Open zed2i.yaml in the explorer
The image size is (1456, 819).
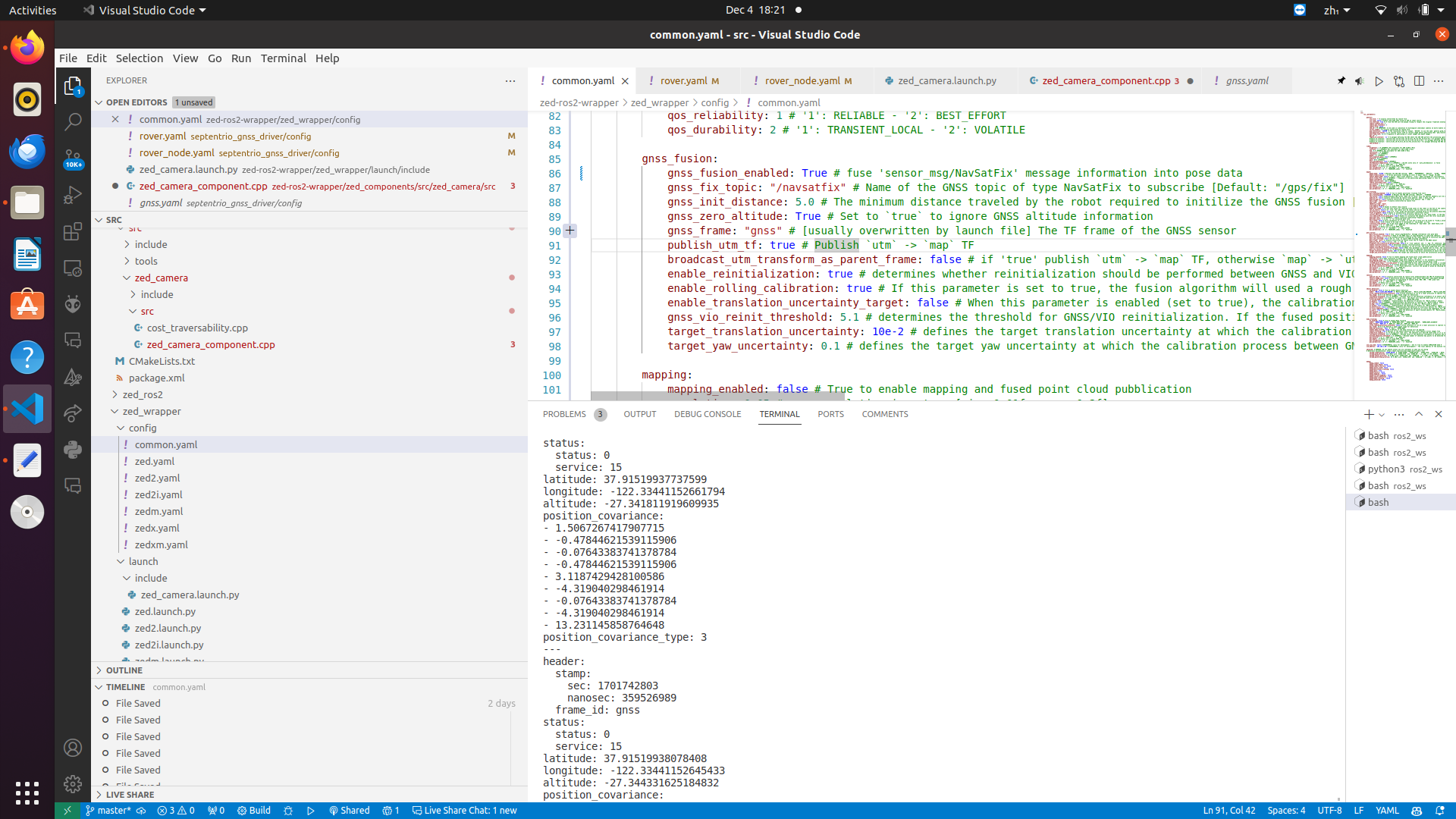158,494
